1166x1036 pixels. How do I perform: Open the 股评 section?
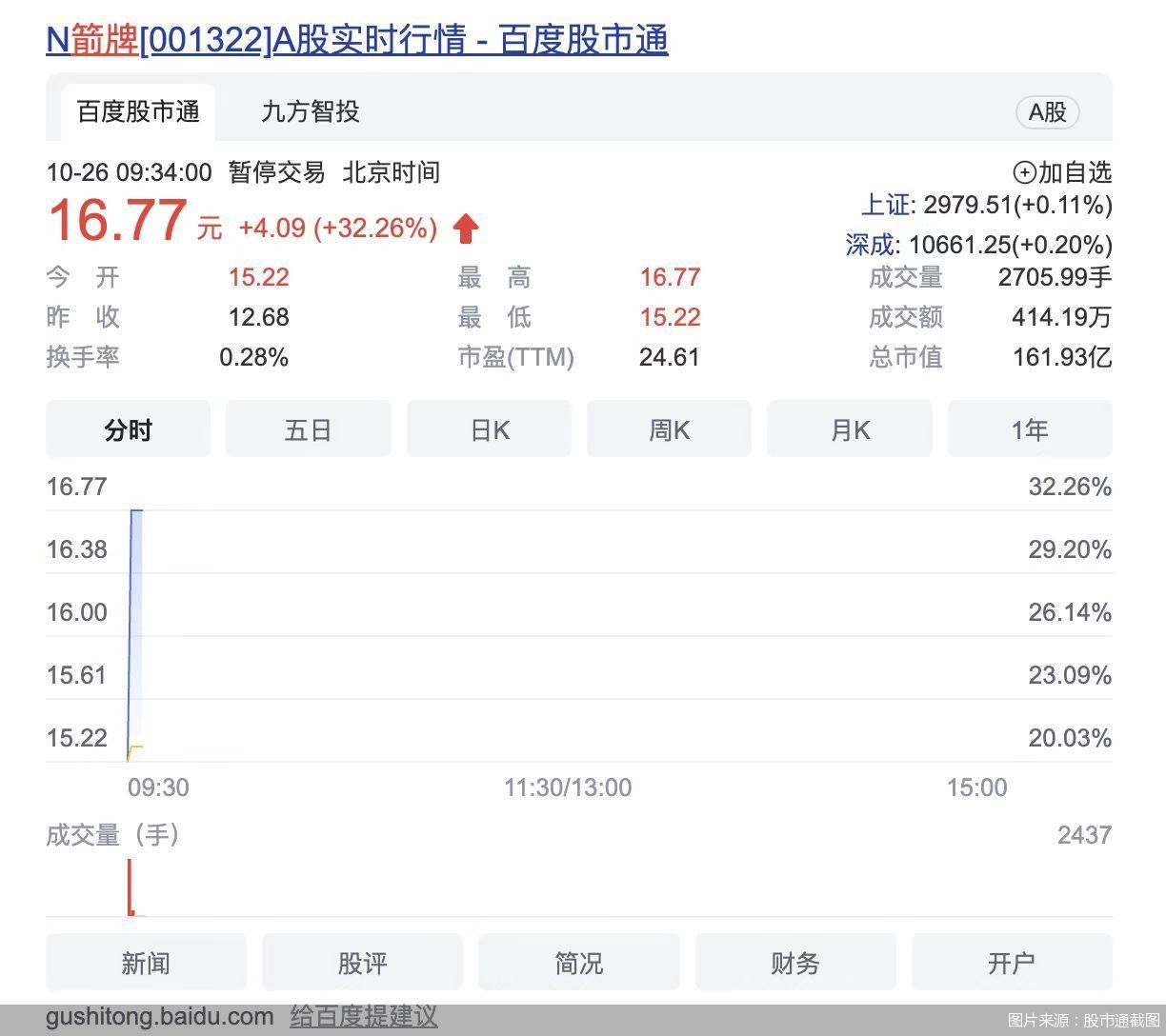[362, 963]
